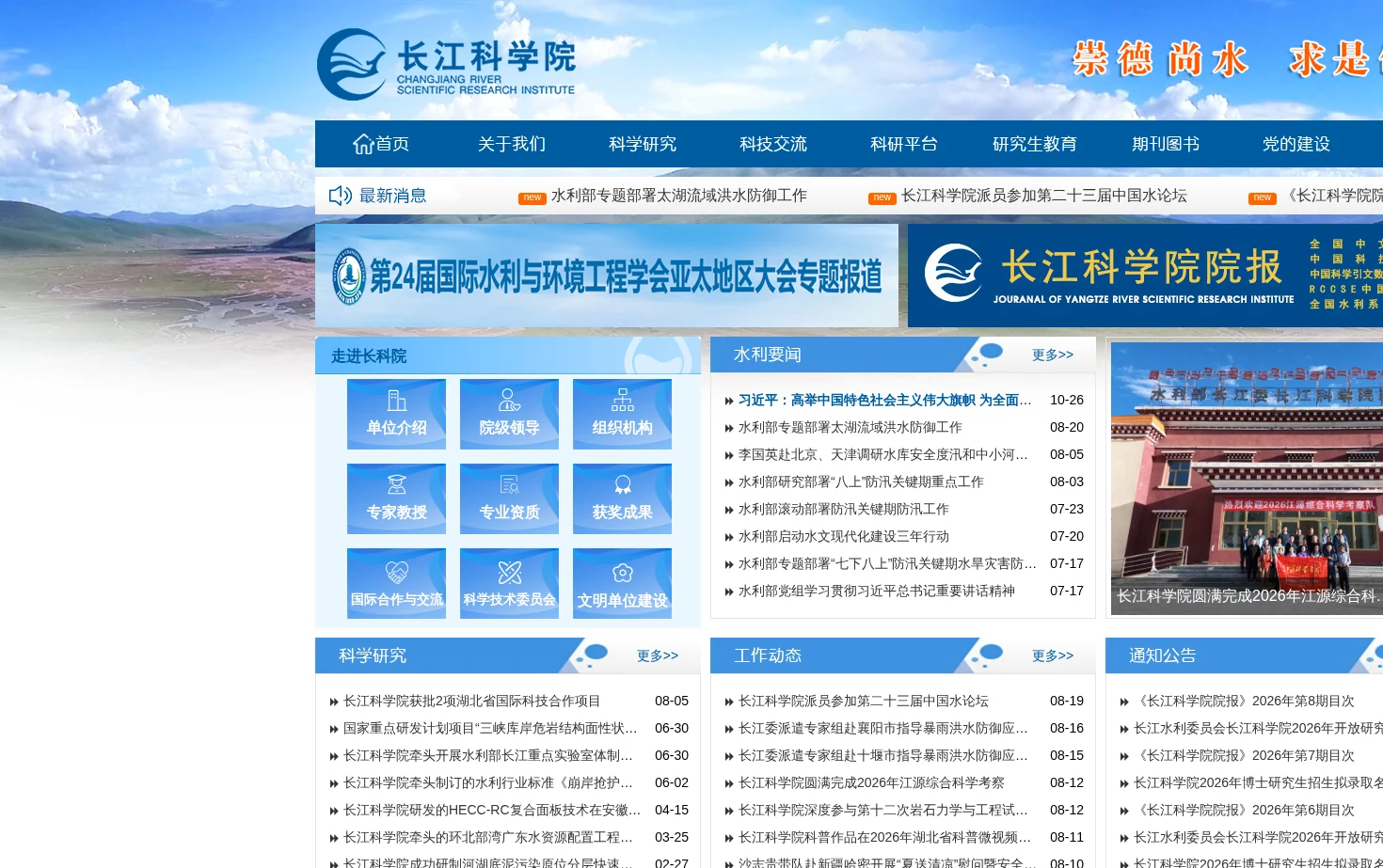Open the 组织机构 tile

click(x=622, y=414)
